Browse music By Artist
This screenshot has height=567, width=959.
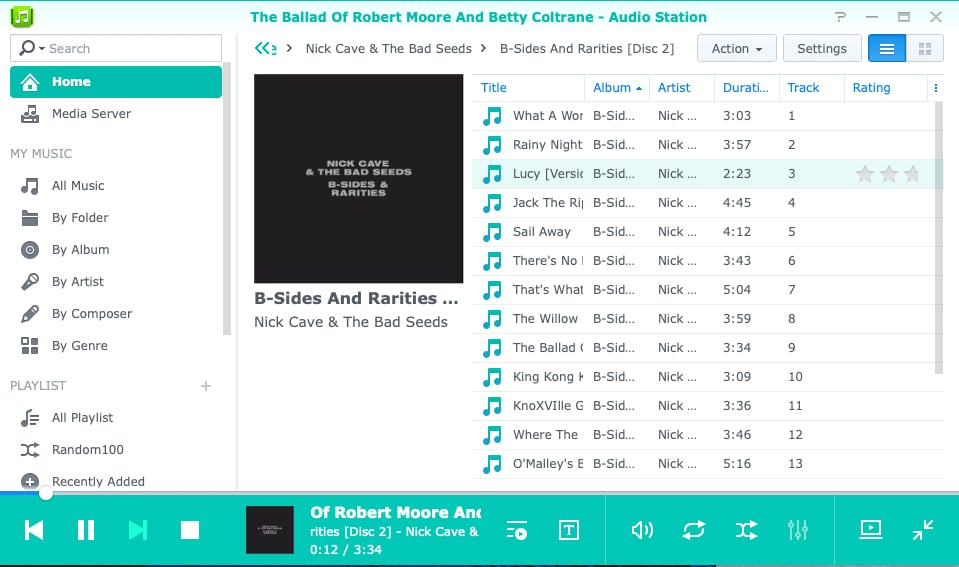pos(116,281)
